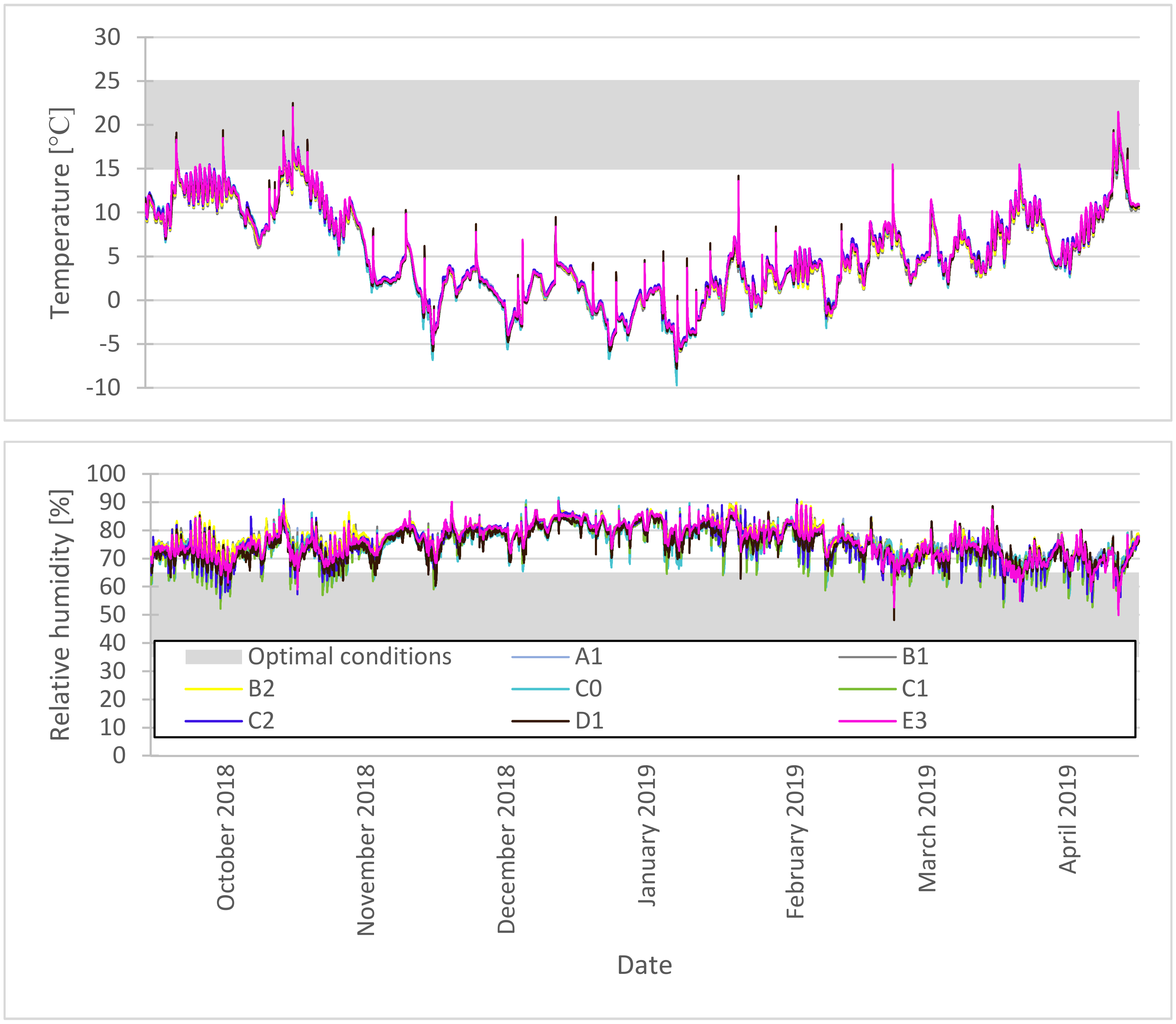The image size is (1176, 1024).
Task: Select the 'C1' legend label
Action: click(915, 689)
